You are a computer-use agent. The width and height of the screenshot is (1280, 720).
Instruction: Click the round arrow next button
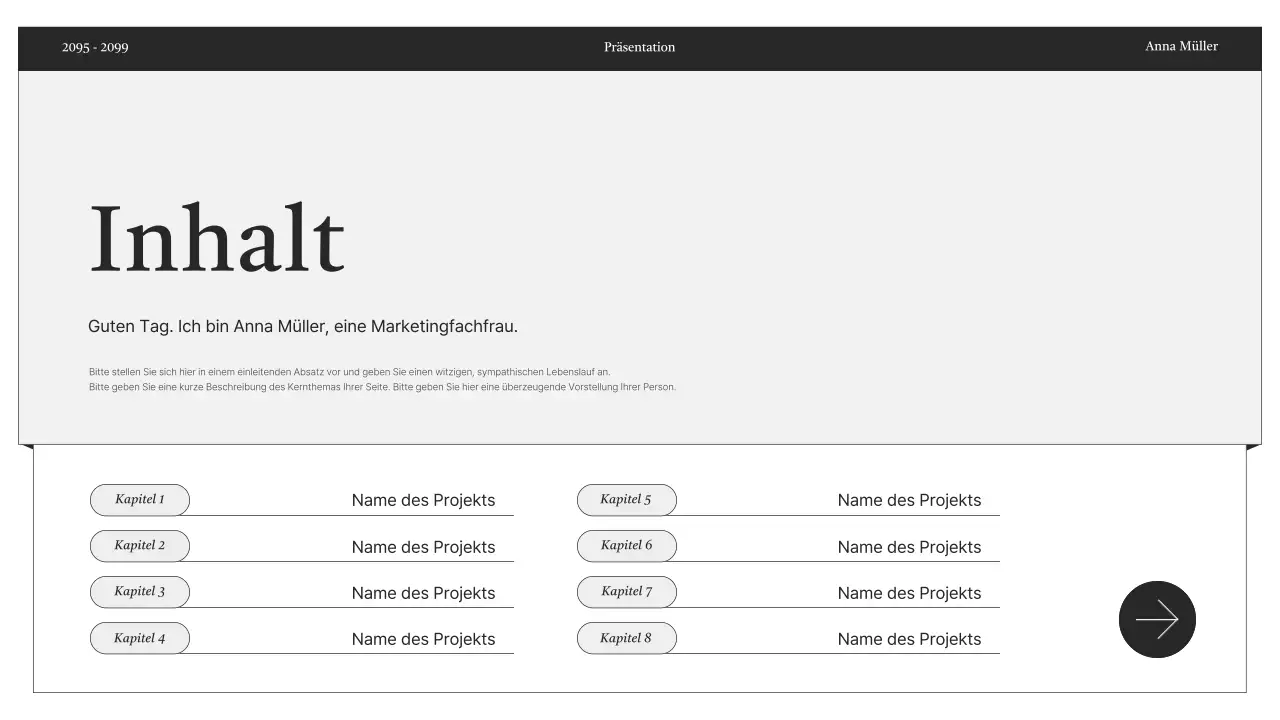(1157, 619)
